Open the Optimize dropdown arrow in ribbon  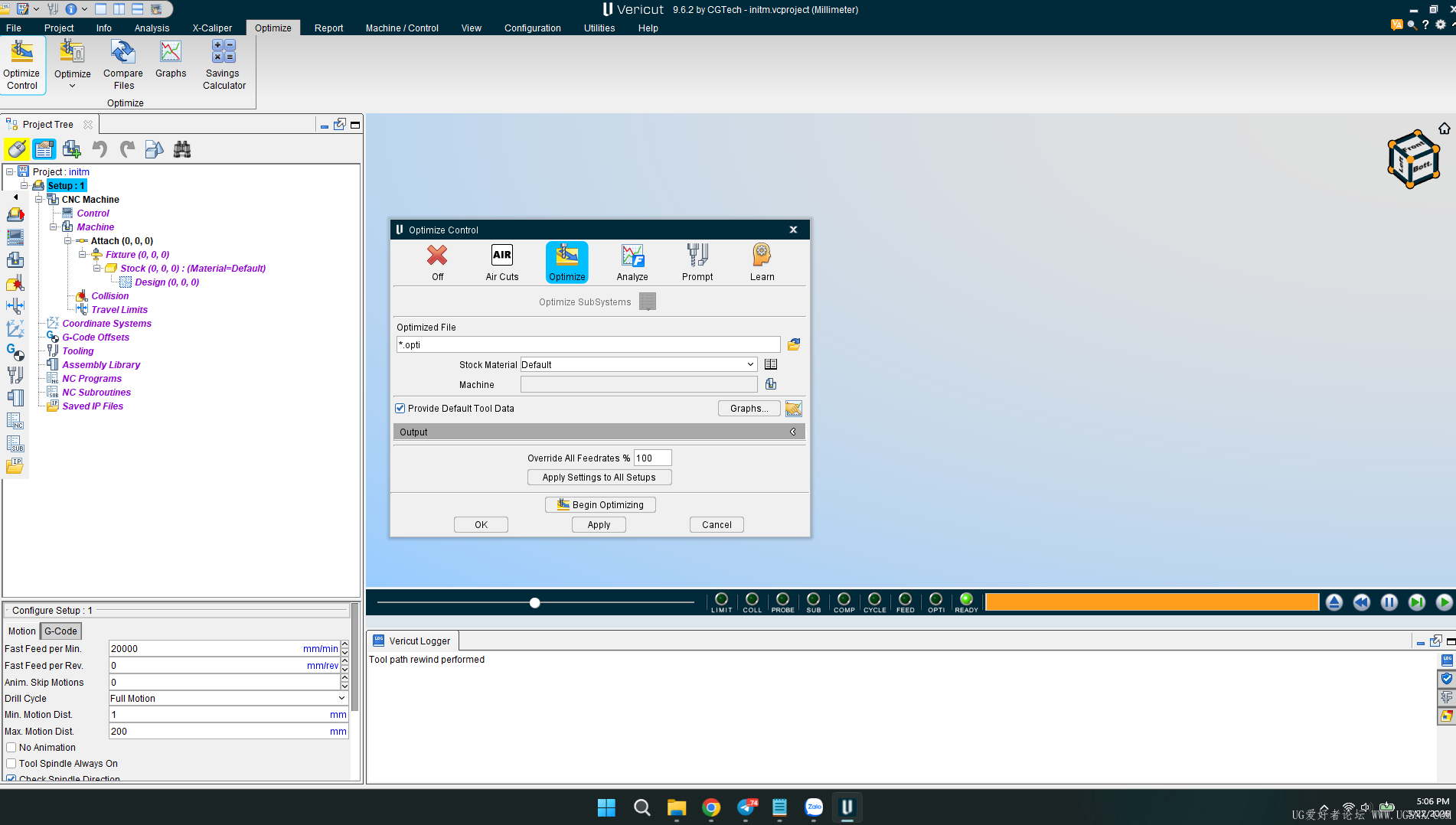coord(73,86)
